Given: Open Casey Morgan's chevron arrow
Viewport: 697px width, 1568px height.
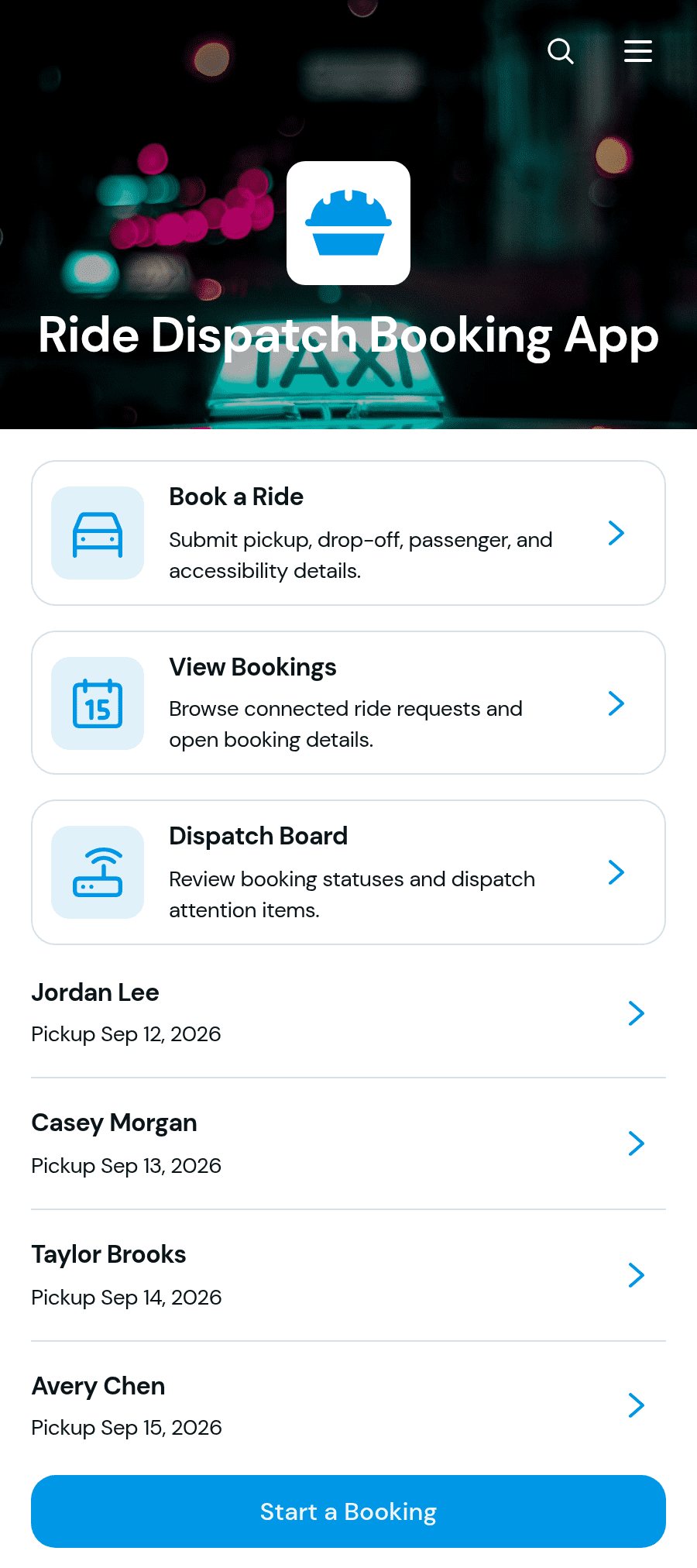Looking at the screenshot, I should point(637,1143).
